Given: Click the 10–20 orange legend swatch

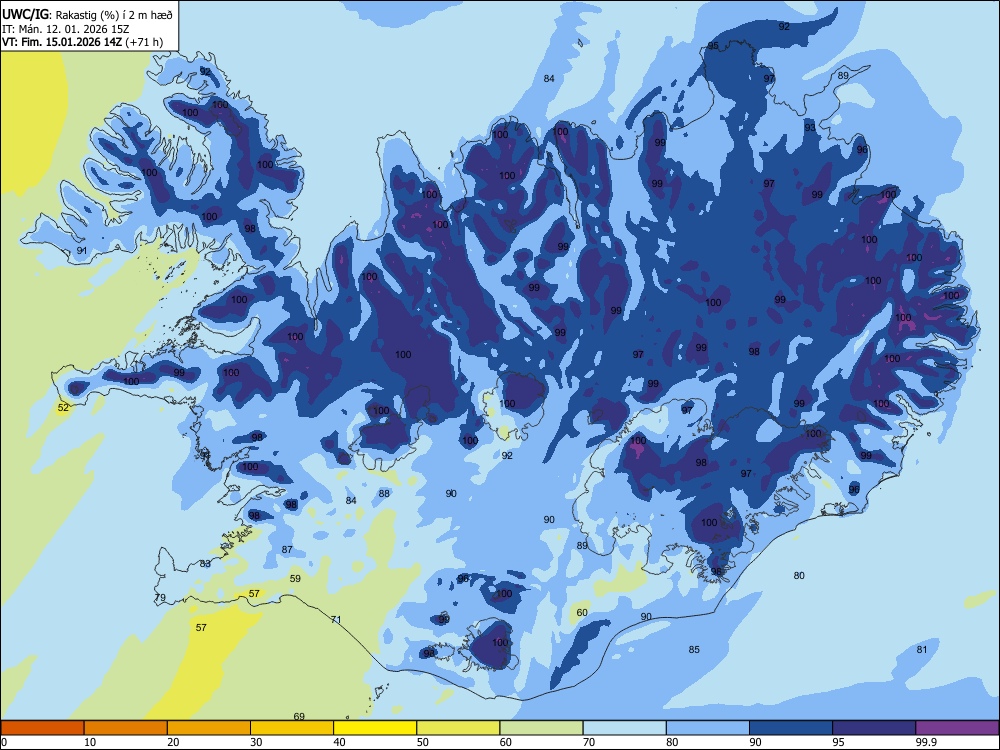Looking at the screenshot, I should pos(126,728).
